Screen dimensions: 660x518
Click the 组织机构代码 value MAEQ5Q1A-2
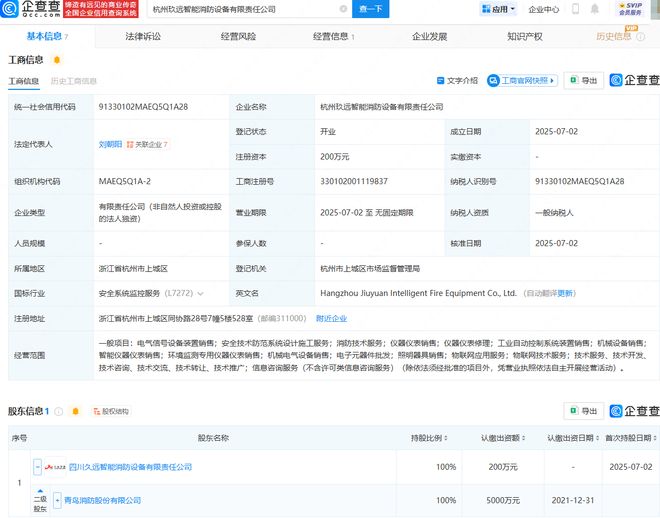tap(125, 181)
